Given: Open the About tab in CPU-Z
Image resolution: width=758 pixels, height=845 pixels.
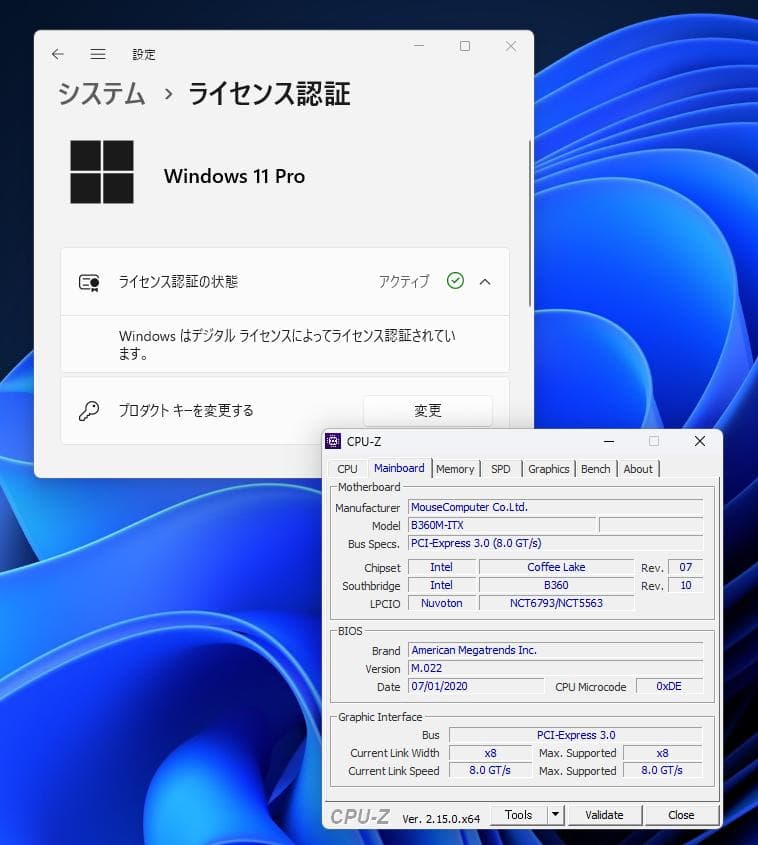Looking at the screenshot, I should click(x=638, y=469).
